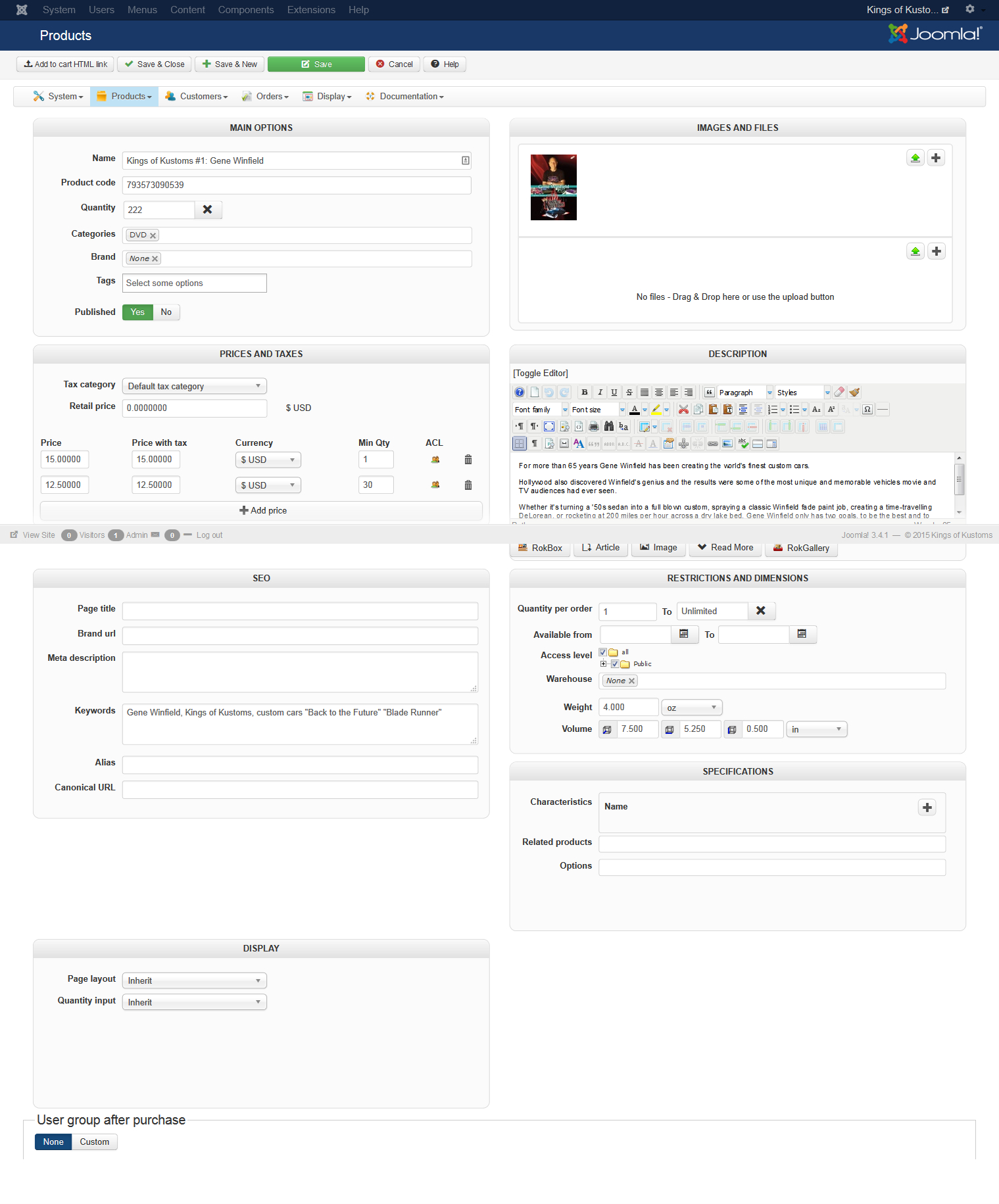999x1204 pixels.
Task: Run spellcheck in the editor
Action: pyautogui.click(x=743, y=443)
